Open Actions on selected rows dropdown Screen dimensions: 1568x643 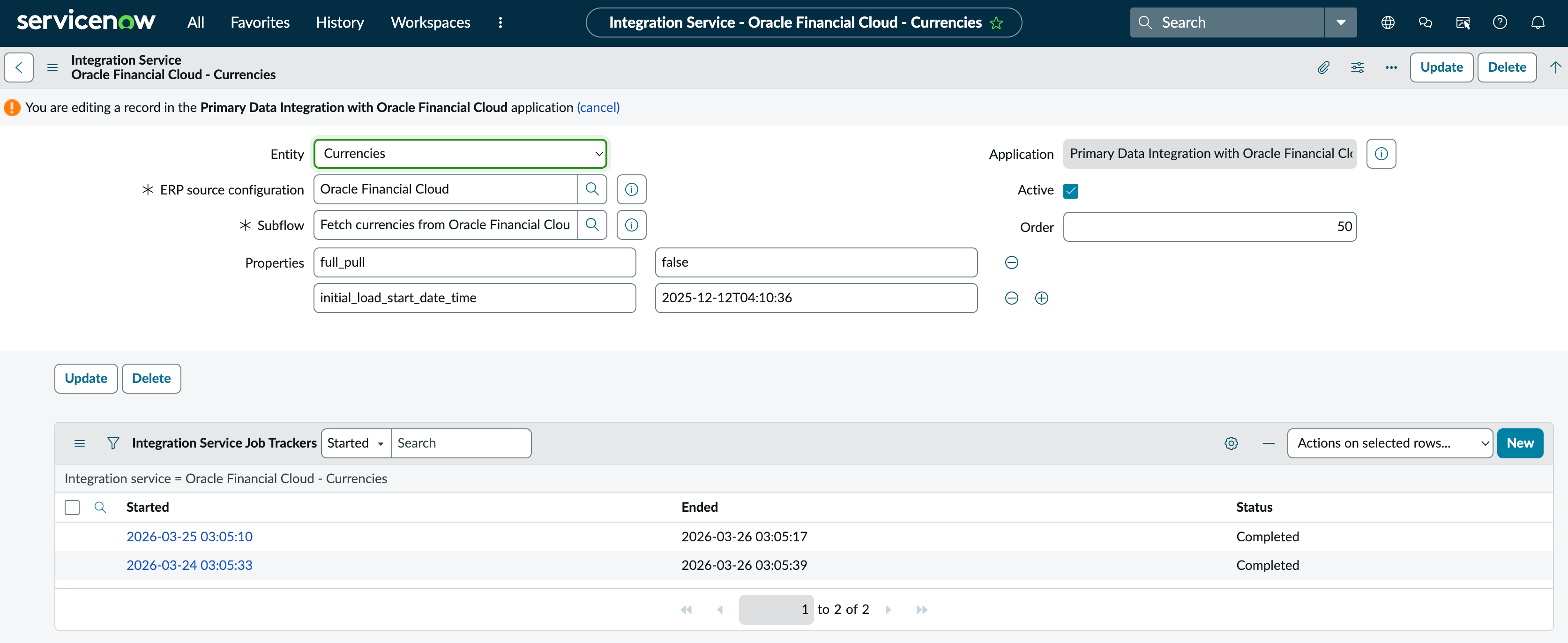tap(1389, 443)
